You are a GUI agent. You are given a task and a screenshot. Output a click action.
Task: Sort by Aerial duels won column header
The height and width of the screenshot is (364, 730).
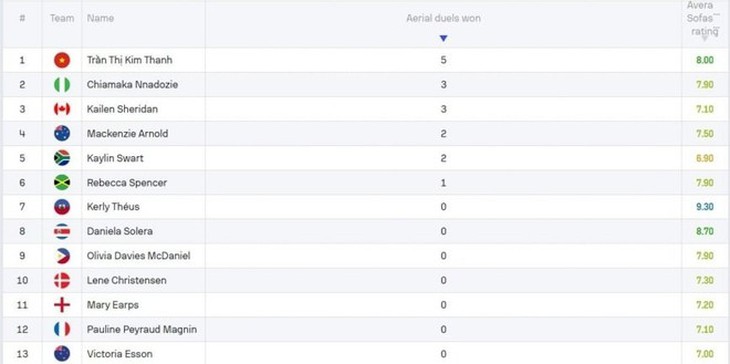[443, 18]
